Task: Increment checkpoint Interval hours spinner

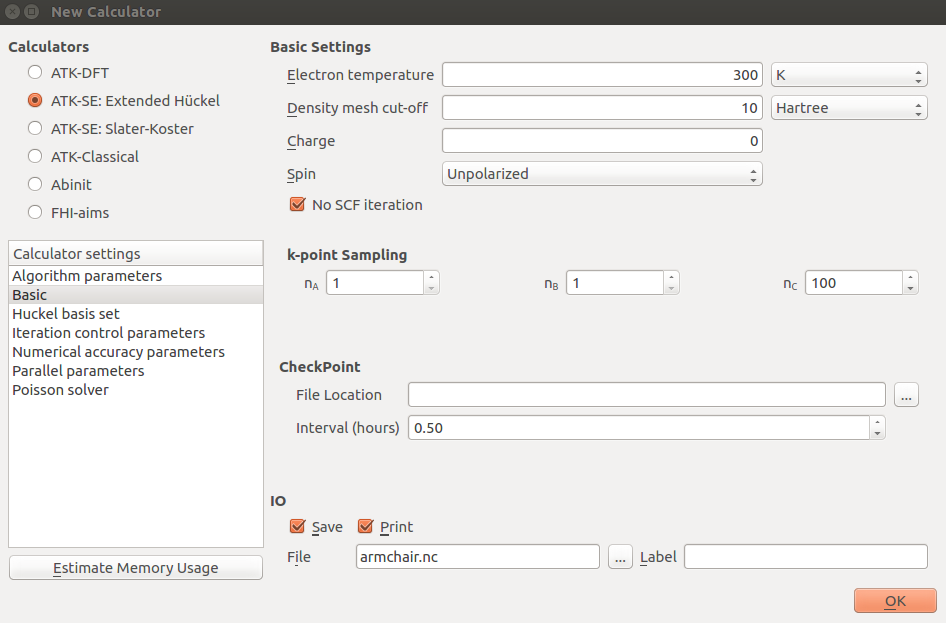Action: point(877,422)
